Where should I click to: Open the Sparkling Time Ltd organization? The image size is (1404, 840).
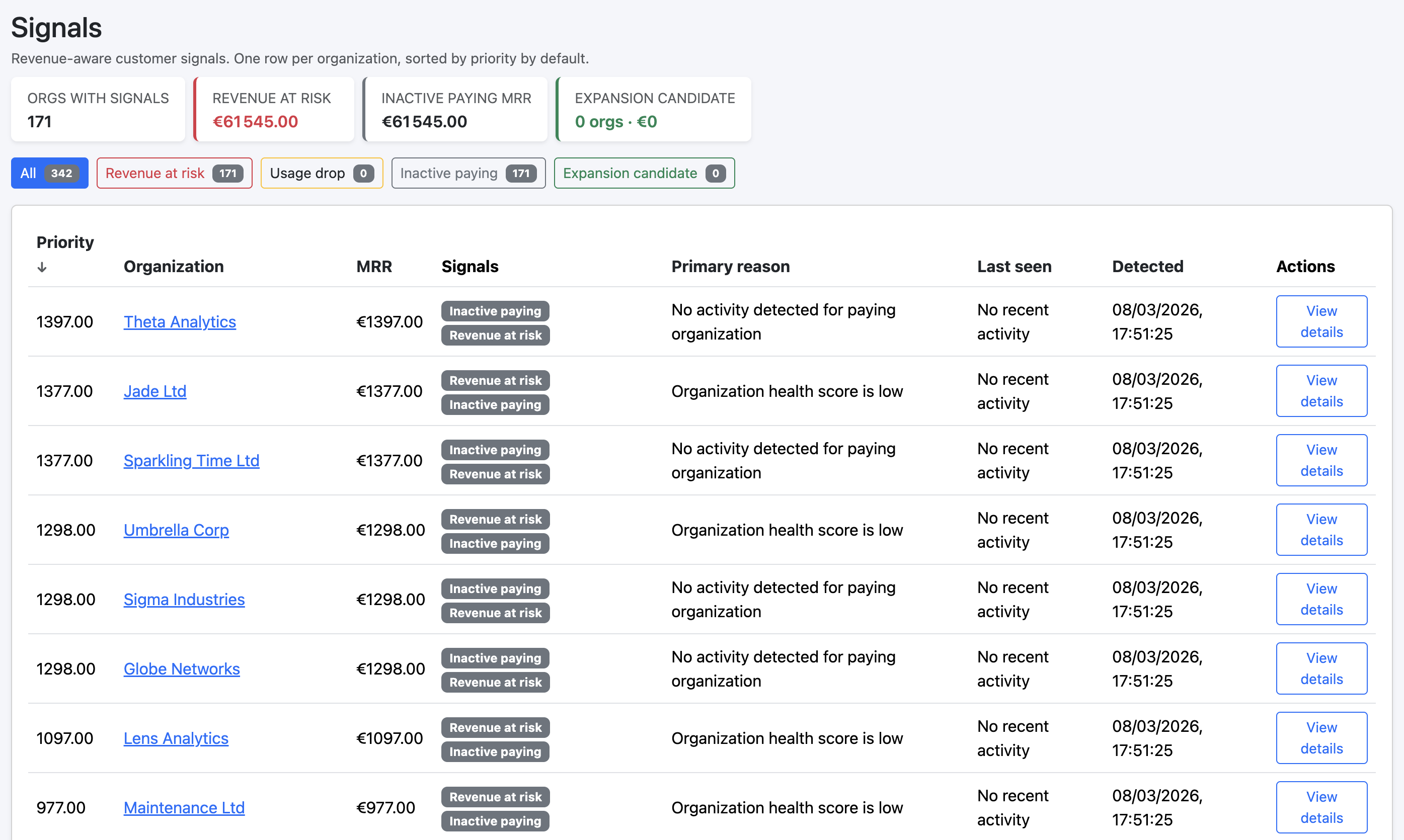191,461
